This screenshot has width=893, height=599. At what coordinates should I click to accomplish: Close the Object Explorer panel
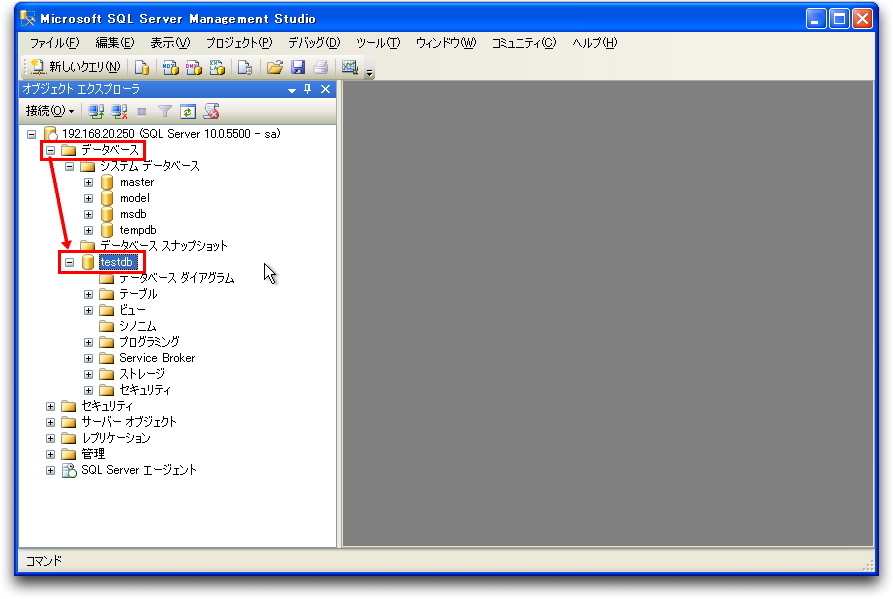pos(325,89)
